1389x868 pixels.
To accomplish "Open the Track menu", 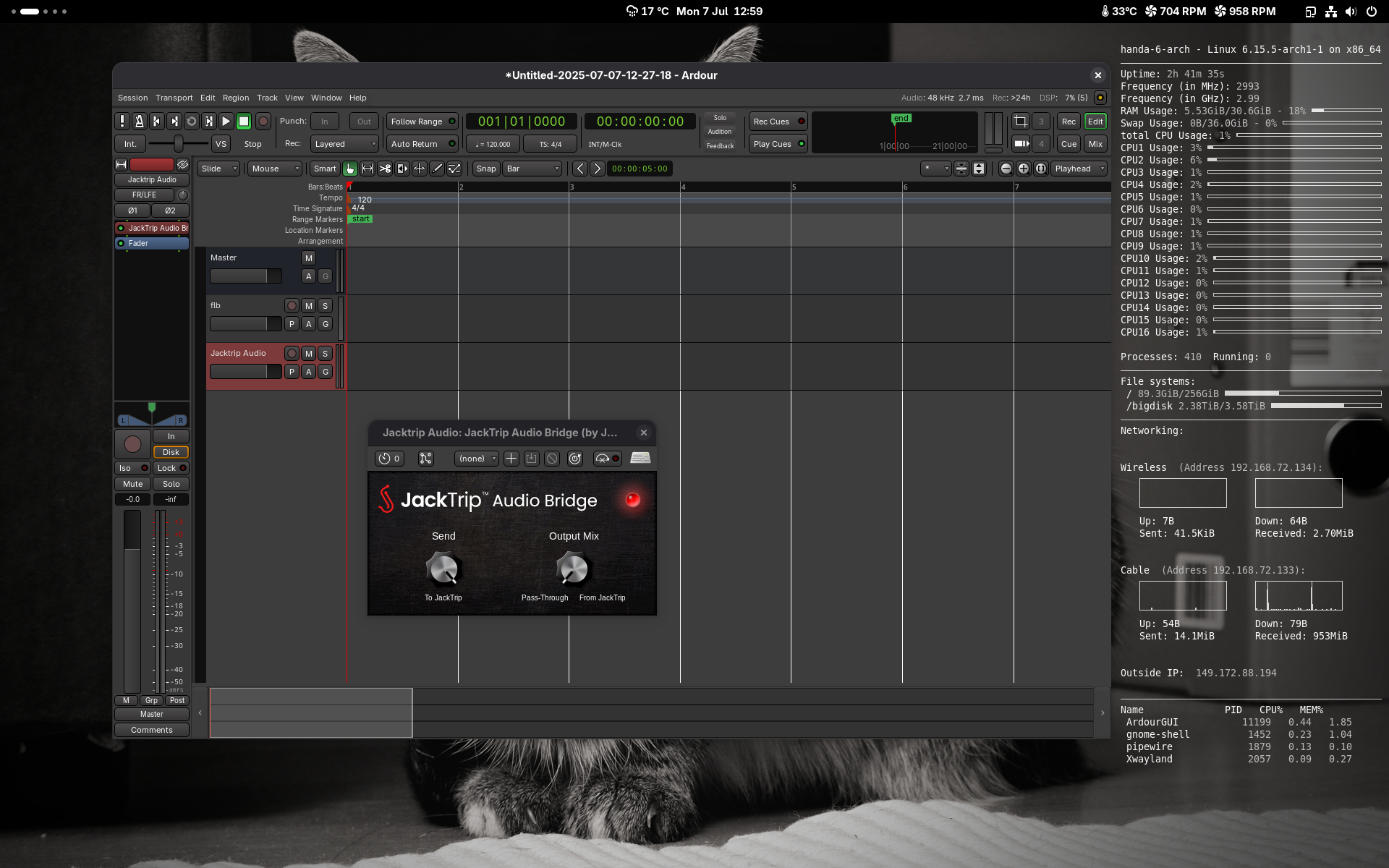I will [x=267, y=98].
